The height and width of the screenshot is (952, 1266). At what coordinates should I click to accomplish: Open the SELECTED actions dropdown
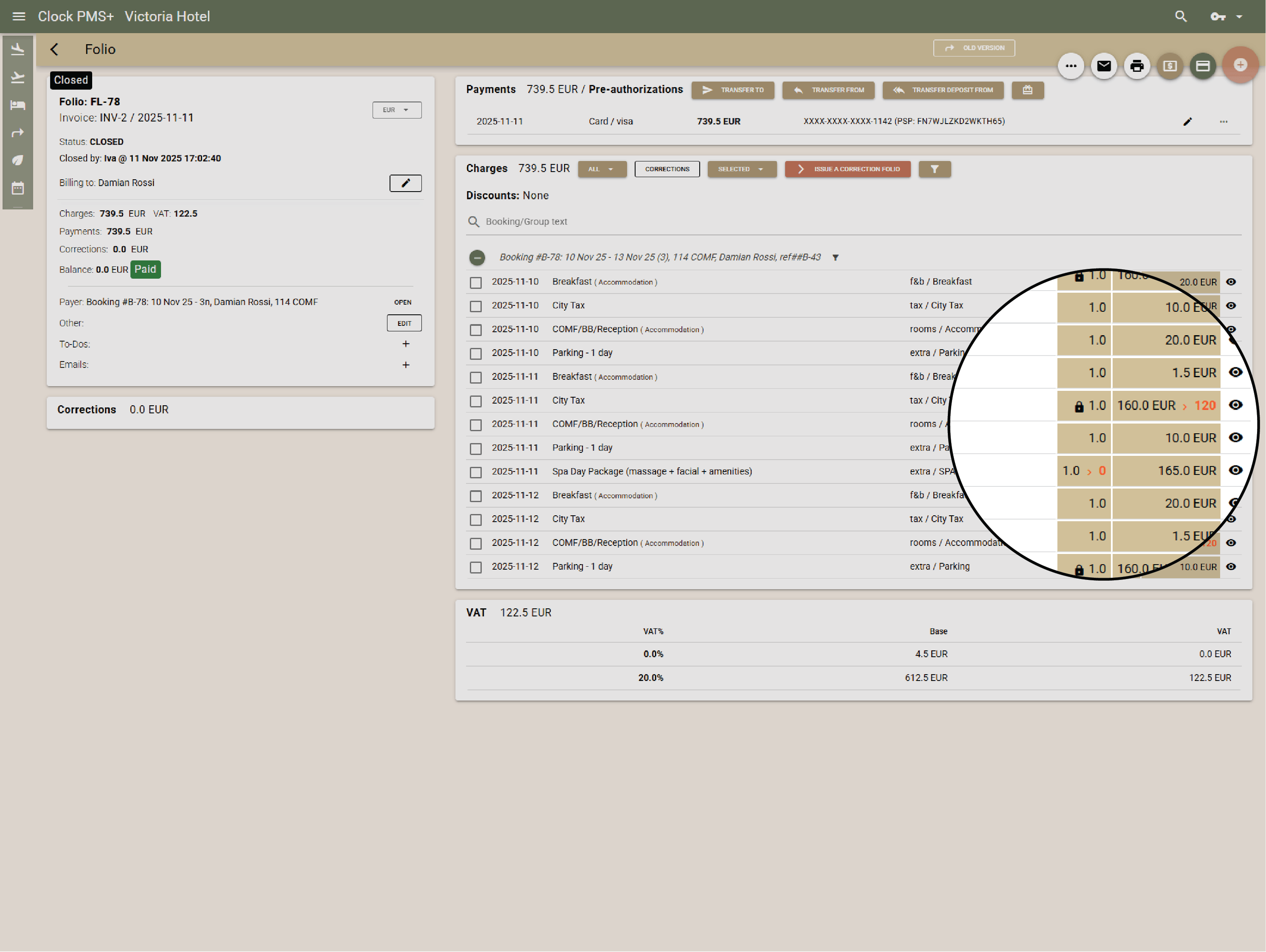click(741, 169)
